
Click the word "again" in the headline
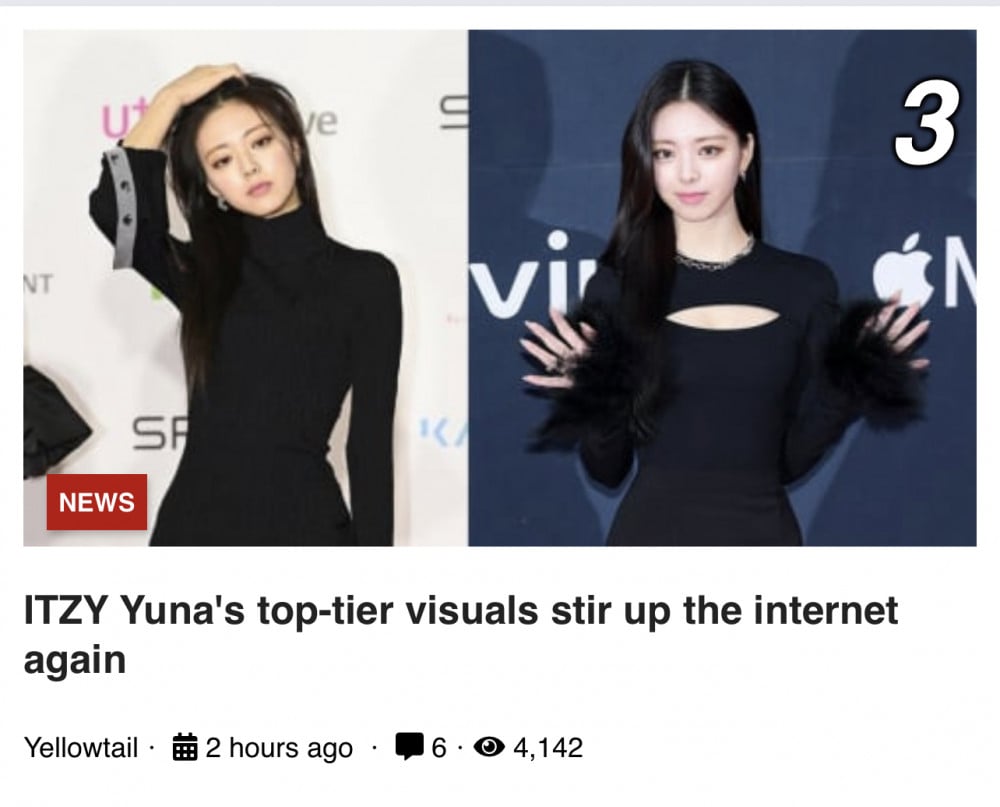coord(75,660)
